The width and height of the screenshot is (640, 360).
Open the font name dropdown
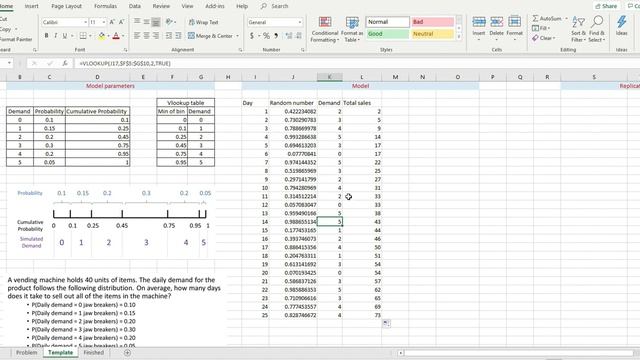click(x=85, y=22)
